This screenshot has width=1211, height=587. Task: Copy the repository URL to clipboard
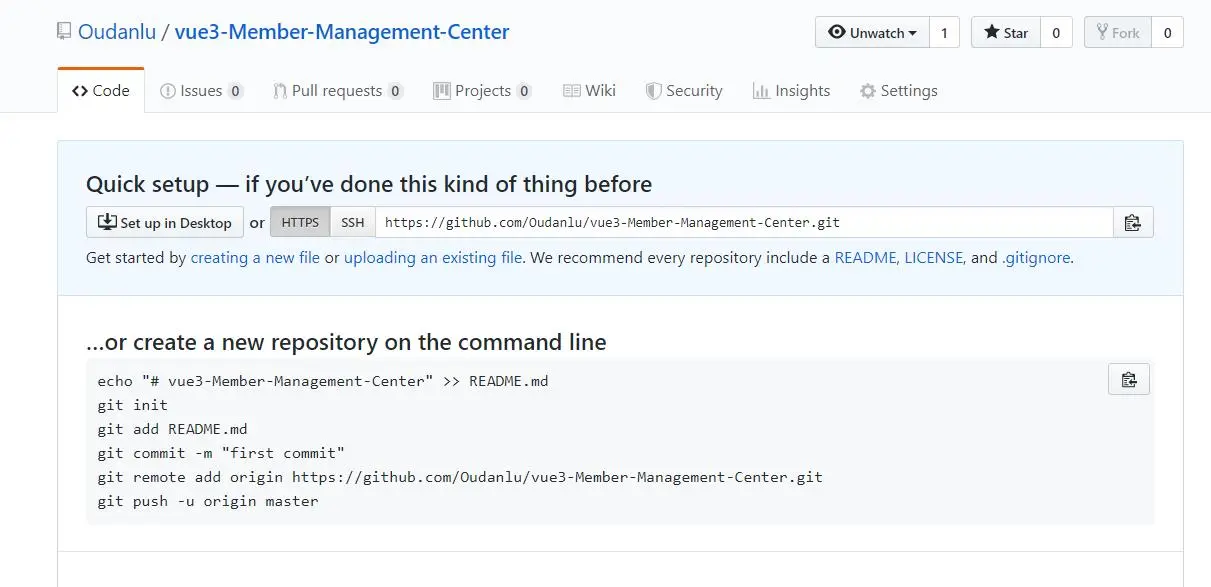pos(1132,223)
